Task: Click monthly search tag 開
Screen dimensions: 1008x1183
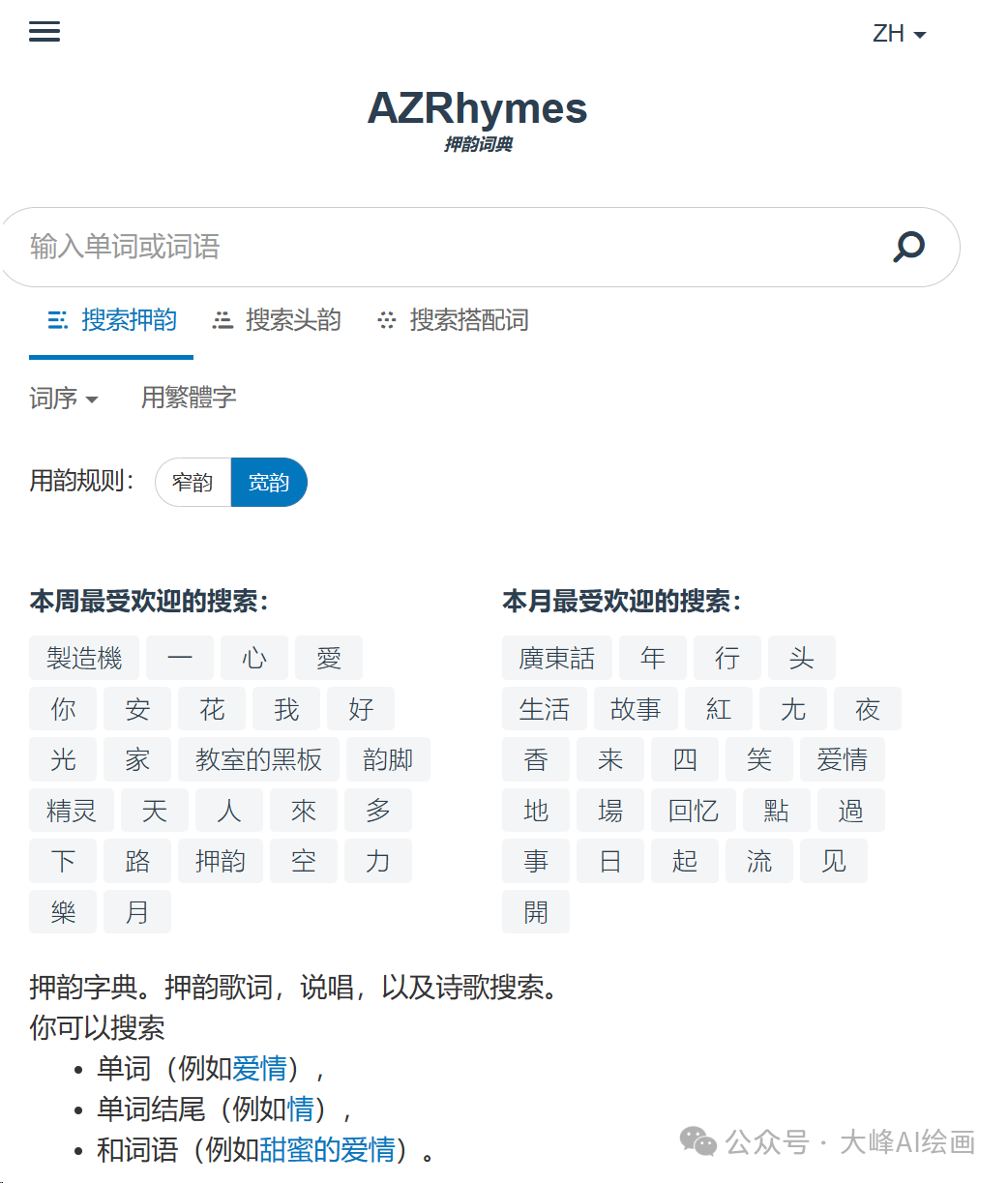Action: (x=536, y=912)
